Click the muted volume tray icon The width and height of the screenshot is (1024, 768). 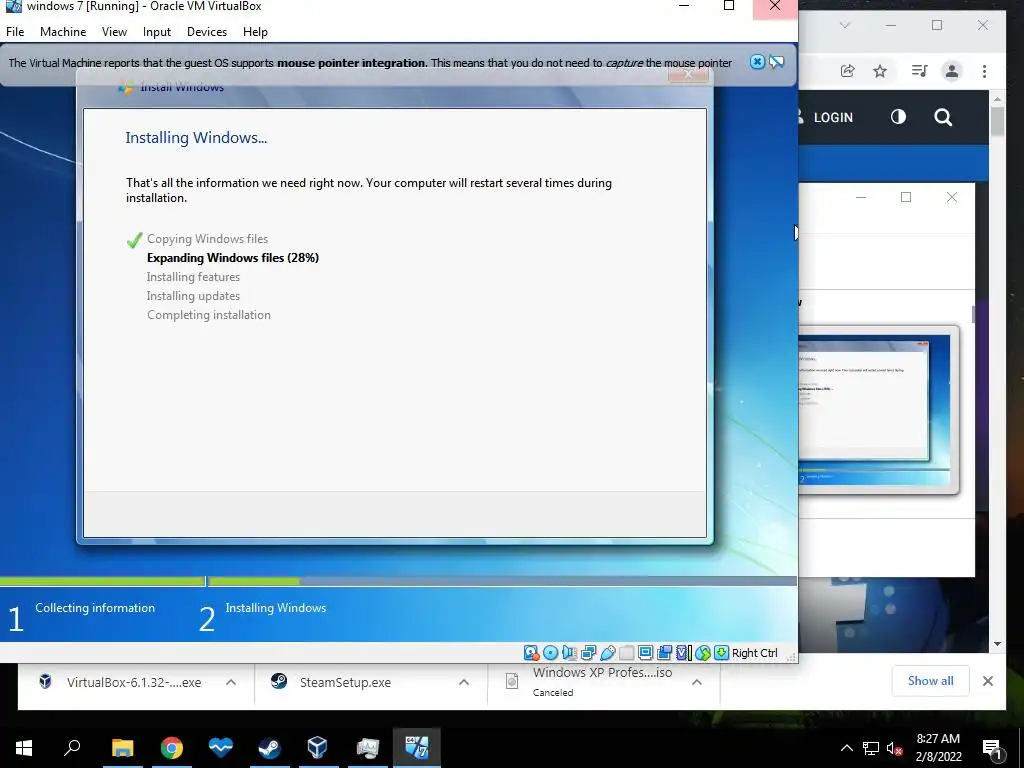pyautogui.click(x=894, y=748)
